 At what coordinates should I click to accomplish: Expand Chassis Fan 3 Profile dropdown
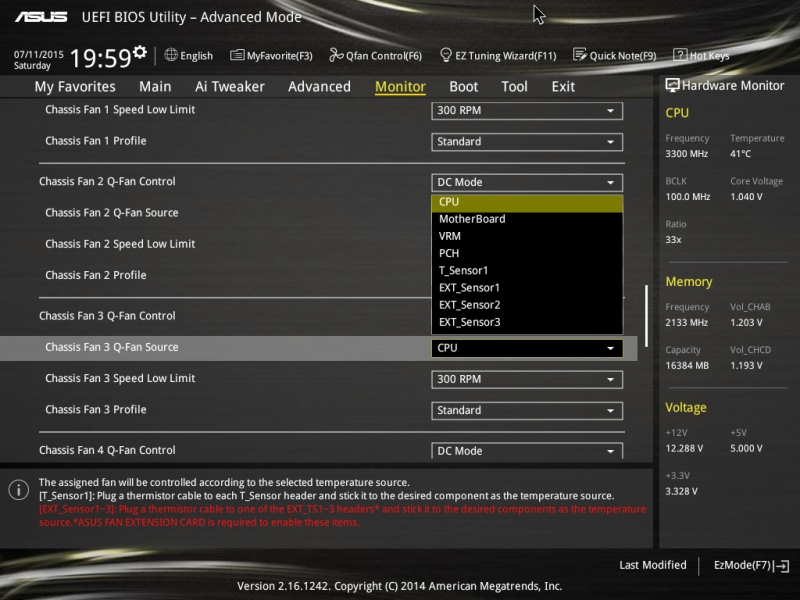pos(527,411)
